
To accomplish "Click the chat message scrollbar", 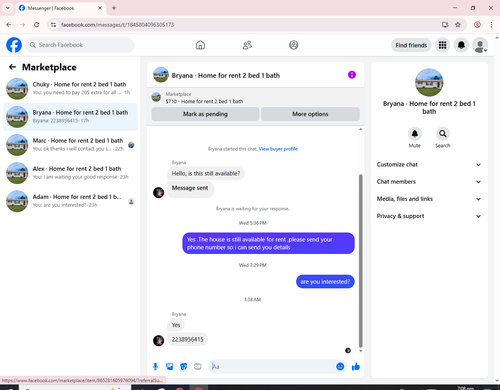I will [x=360, y=261].
